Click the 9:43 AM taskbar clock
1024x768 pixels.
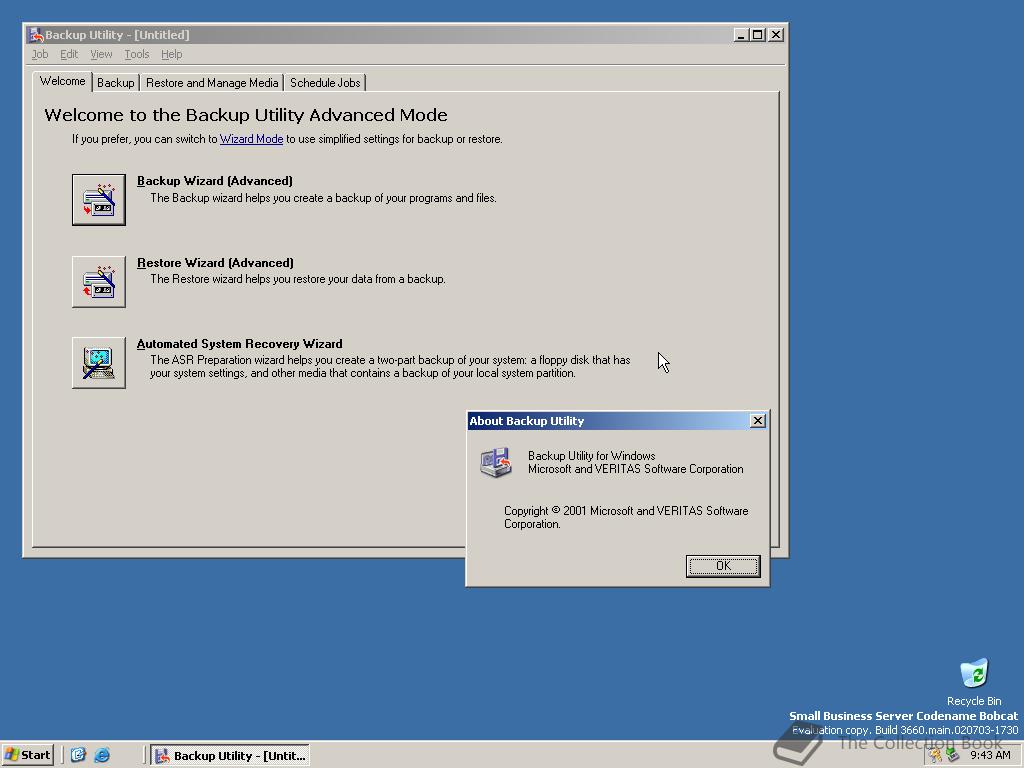pyautogui.click(x=990, y=756)
